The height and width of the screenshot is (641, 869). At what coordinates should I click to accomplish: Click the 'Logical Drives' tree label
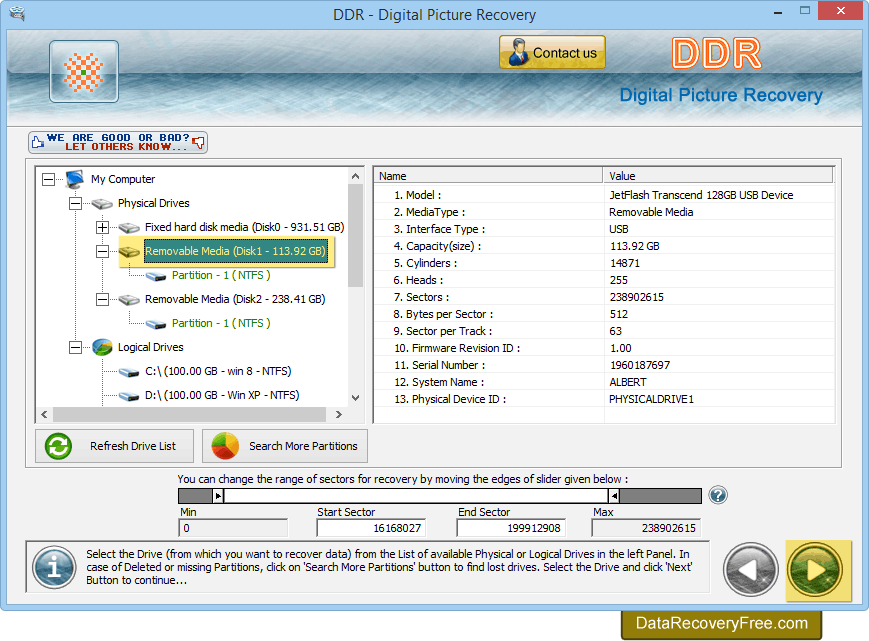point(151,347)
